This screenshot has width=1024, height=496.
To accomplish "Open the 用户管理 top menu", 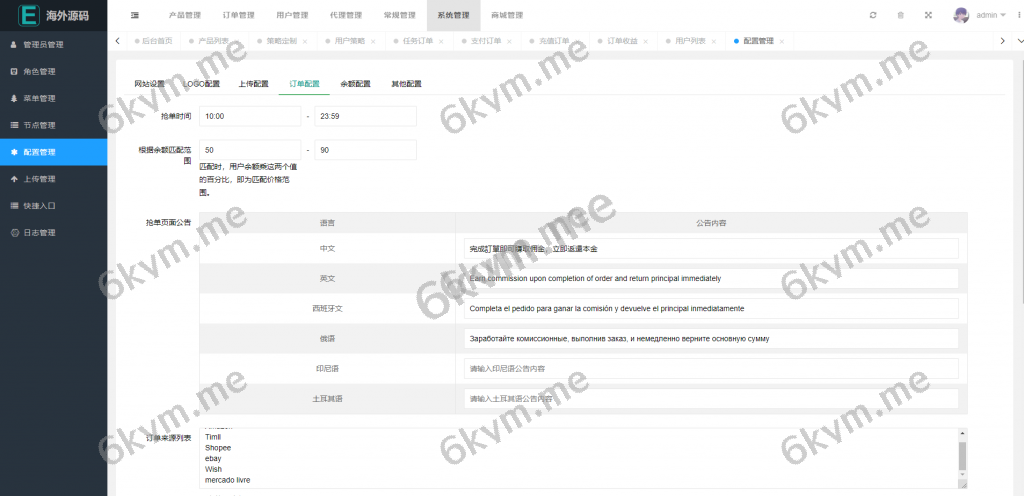I will [x=292, y=15].
